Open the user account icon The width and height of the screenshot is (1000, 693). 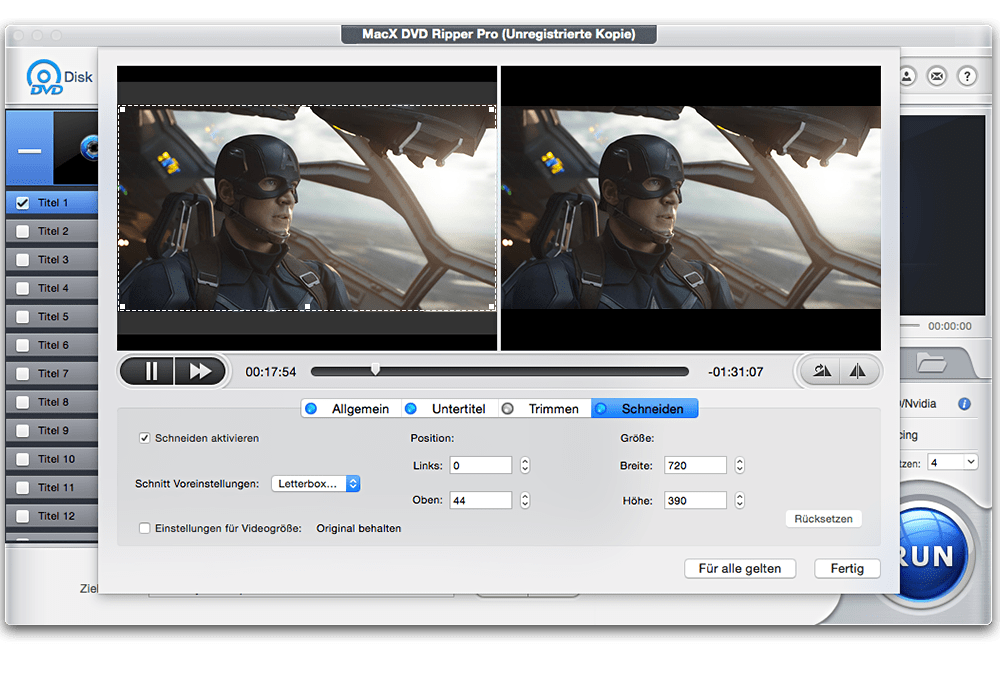(908, 76)
